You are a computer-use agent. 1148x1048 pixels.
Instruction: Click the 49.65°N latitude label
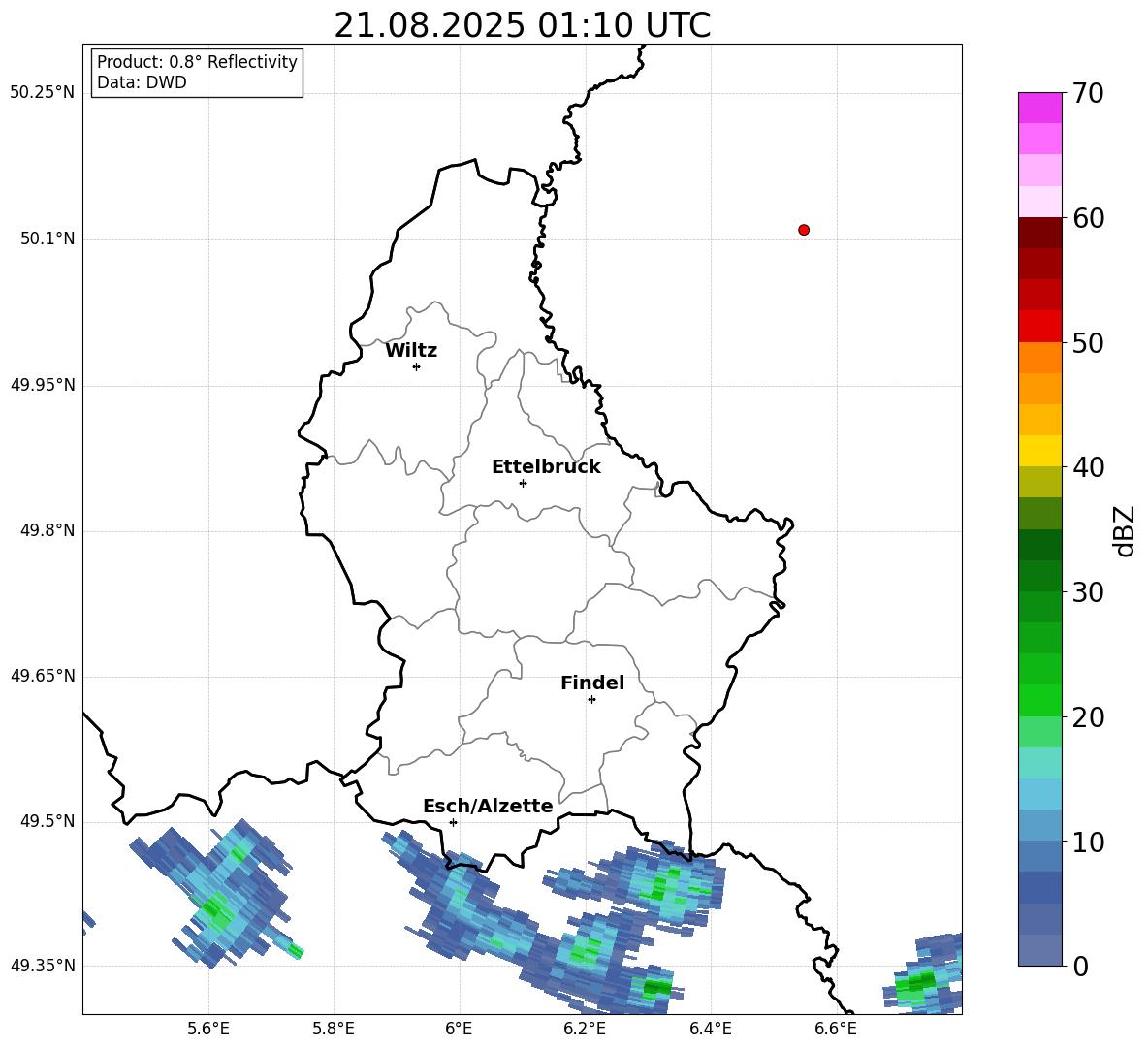43,676
